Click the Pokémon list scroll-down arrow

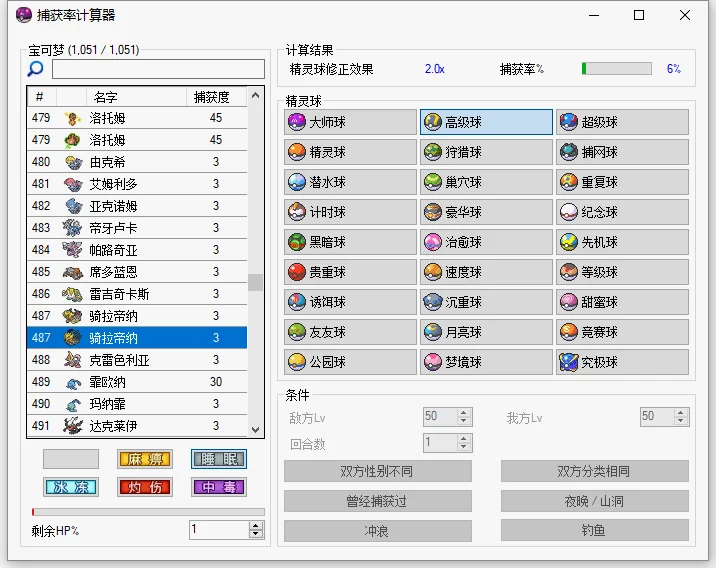(x=255, y=429)
